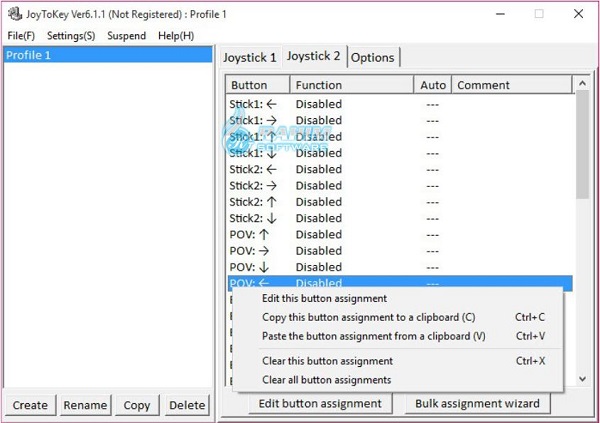Select the Stick2 right arrow row
This screenshot has height=423, width=600.
[x=400, y=186]
